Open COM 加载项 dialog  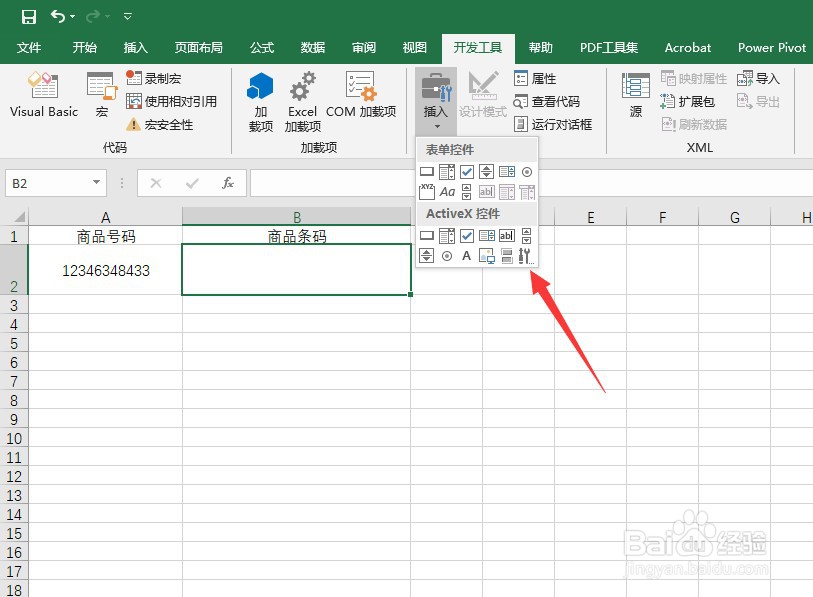point(361,94)
